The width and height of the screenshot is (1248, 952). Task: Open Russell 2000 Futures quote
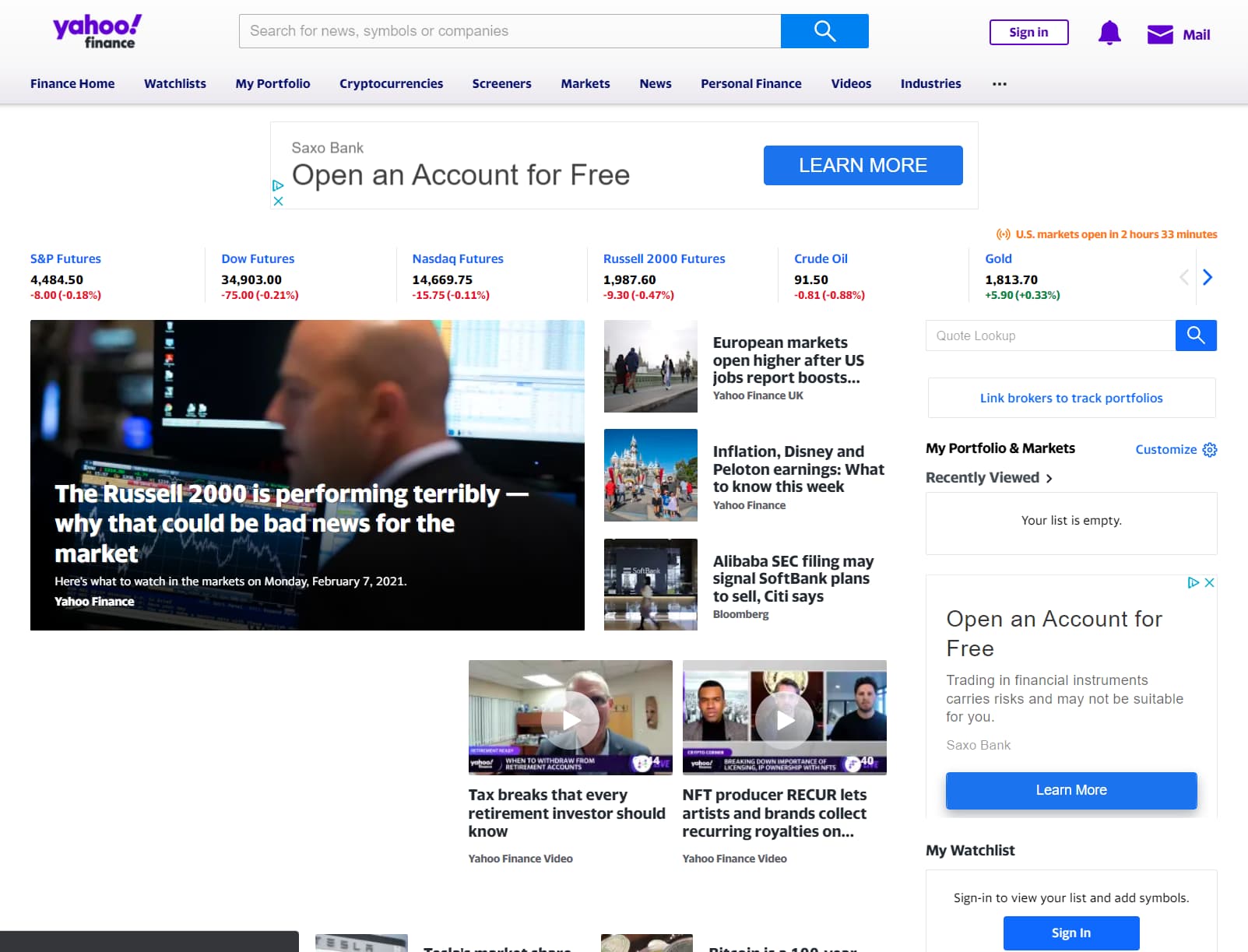coord(664,258)
